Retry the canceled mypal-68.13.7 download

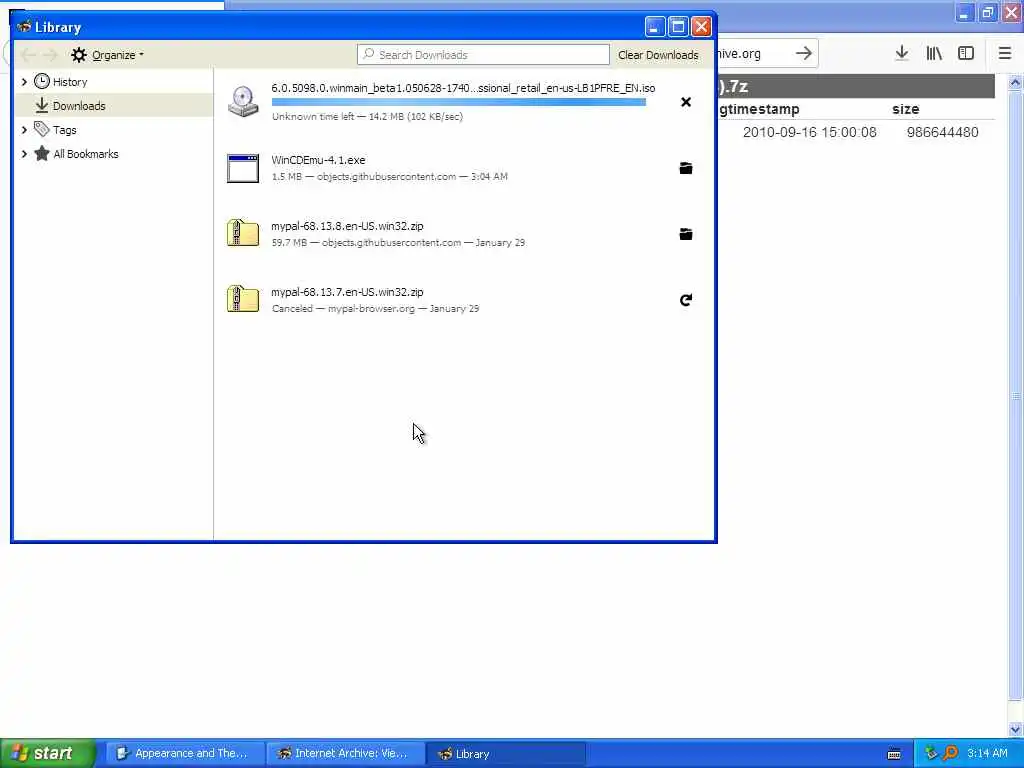pos(686,300)
